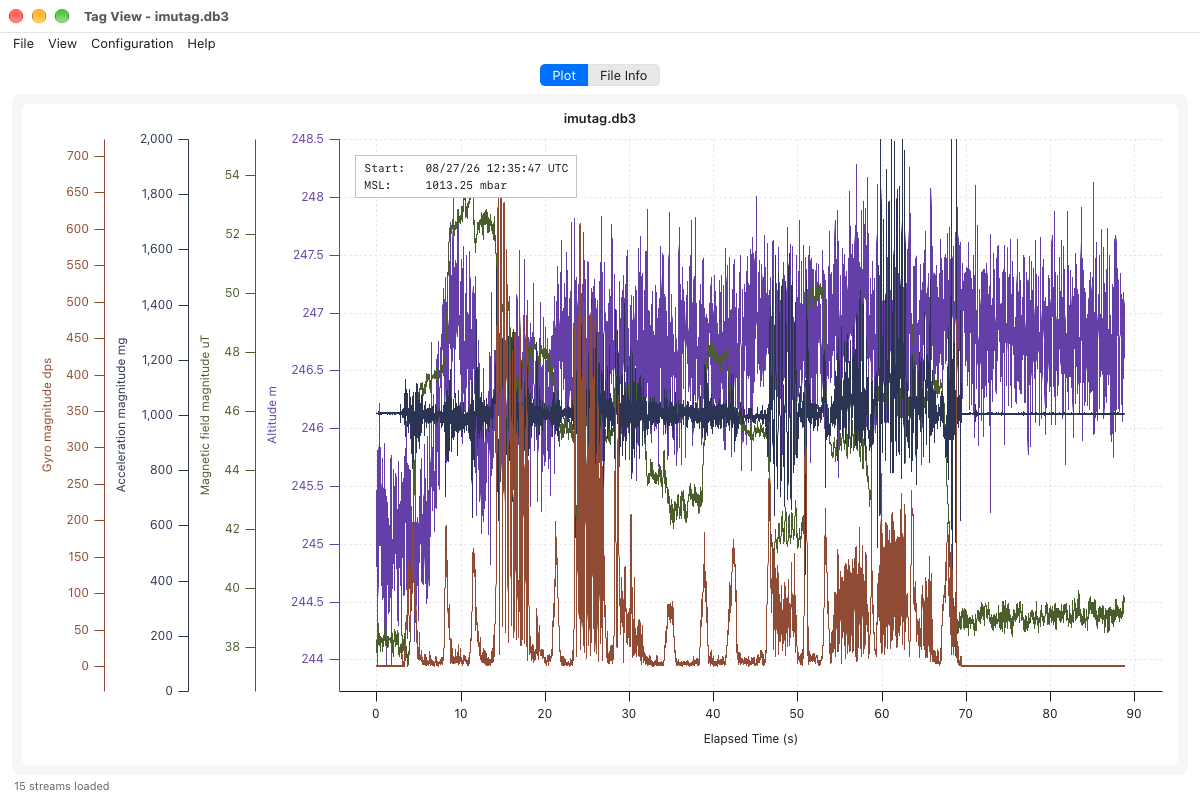The height and width of the screenshot is (800, 1200).
Task: Close the Tag View window
Action: 16,16
